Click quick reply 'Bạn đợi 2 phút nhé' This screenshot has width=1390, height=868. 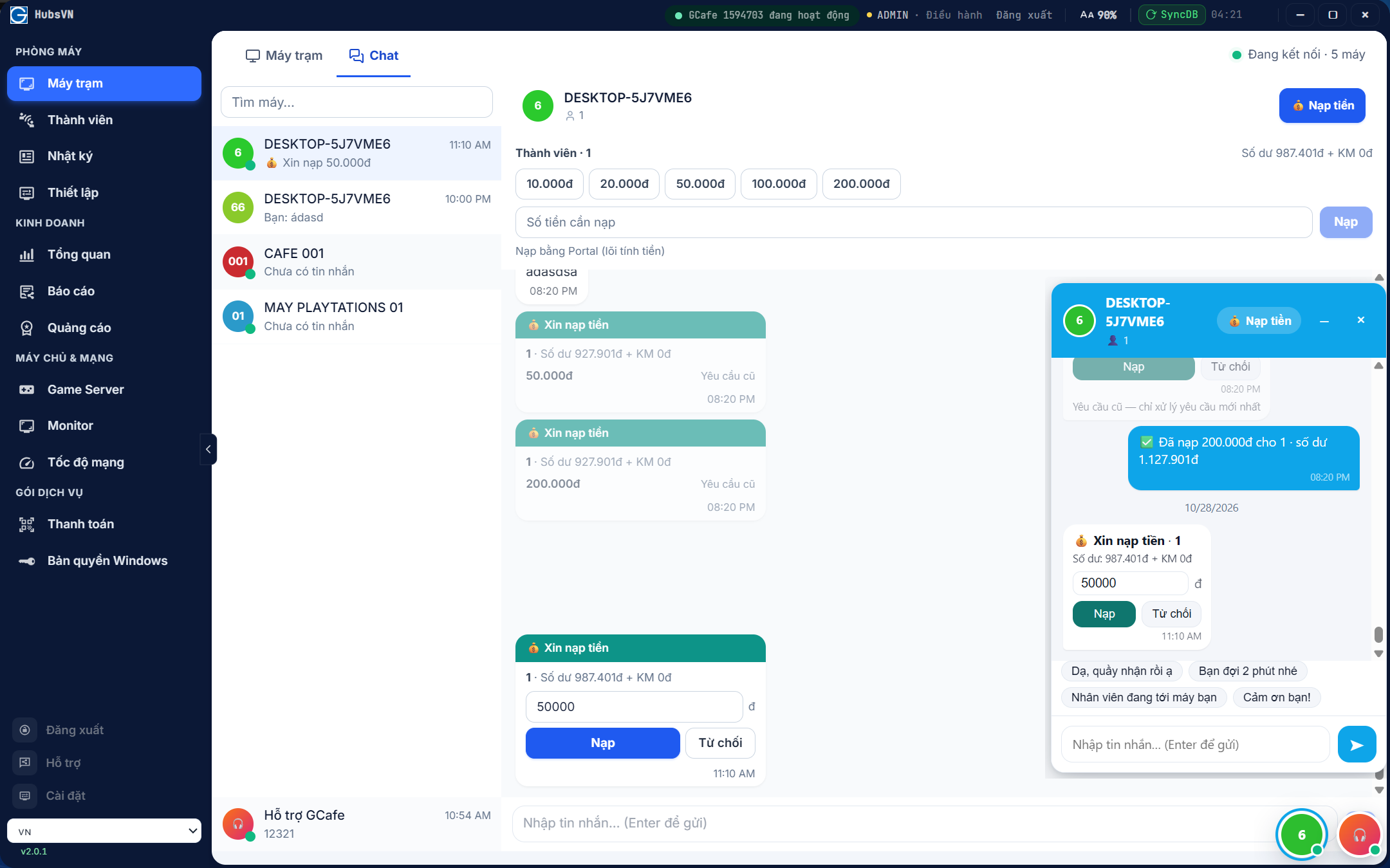1247,671
